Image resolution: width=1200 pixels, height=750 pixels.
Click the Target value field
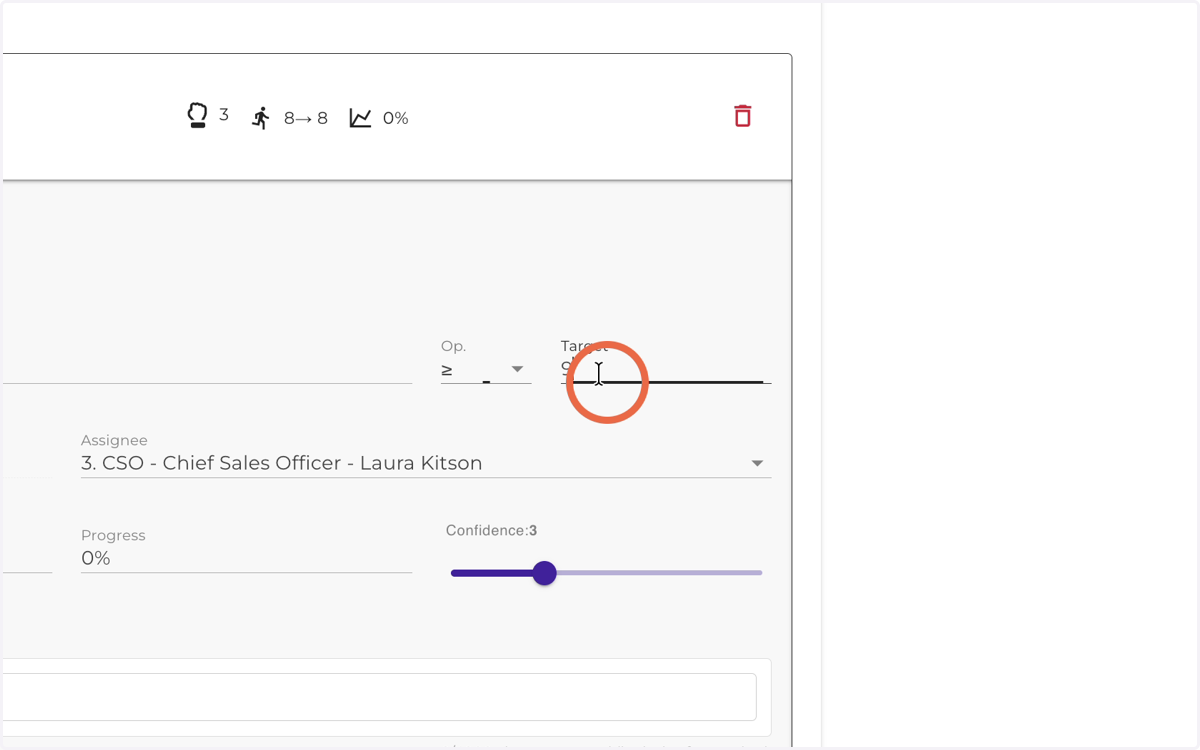[x=666, y=368]
